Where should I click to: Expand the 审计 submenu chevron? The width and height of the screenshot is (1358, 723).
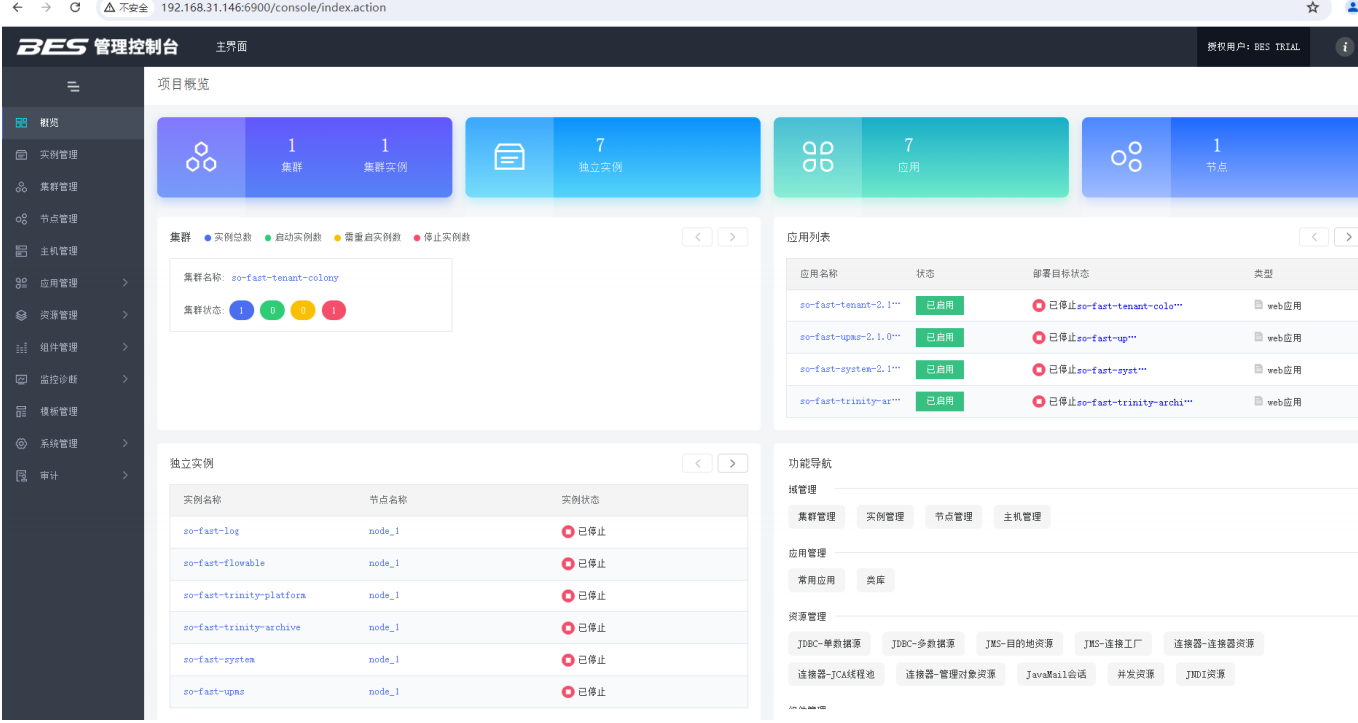pos(125,475)
